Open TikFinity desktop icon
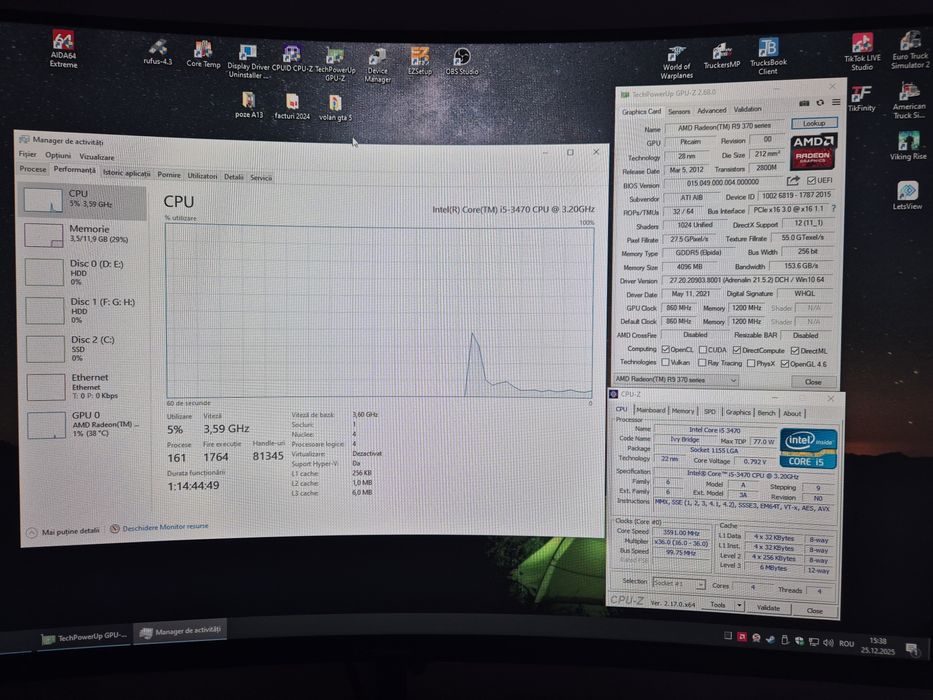 tap(862, 99)
